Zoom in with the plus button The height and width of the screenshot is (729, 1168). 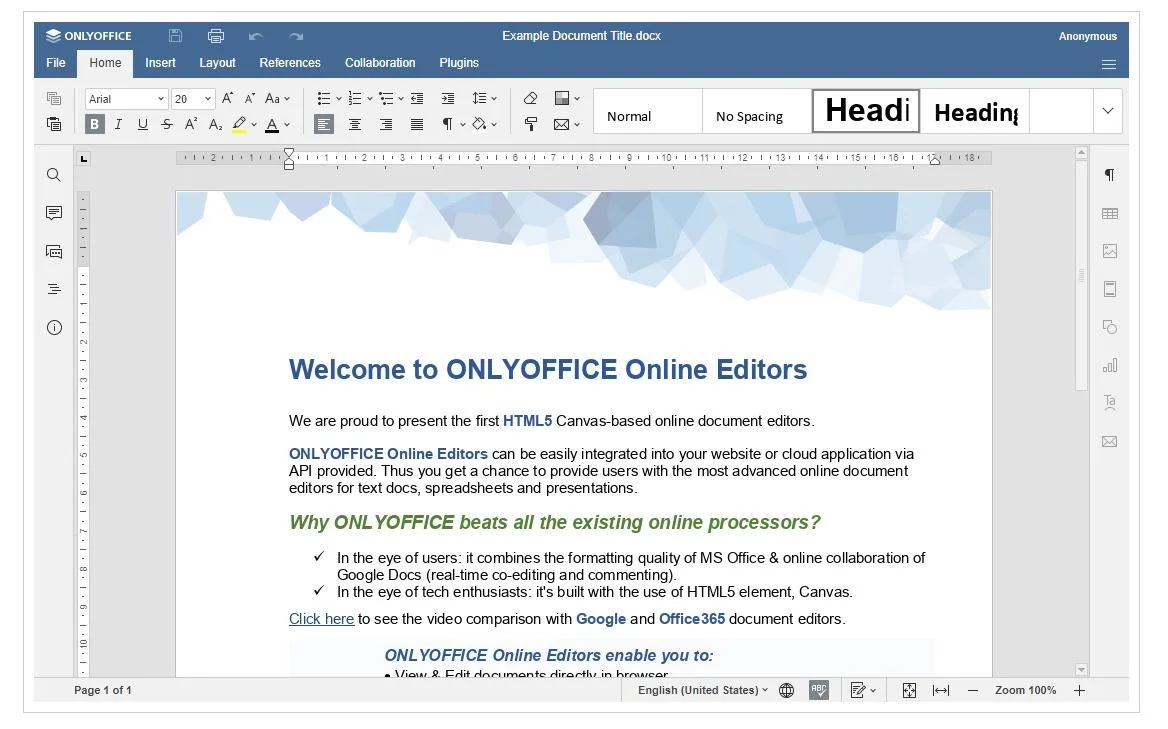click(1079, 690)
